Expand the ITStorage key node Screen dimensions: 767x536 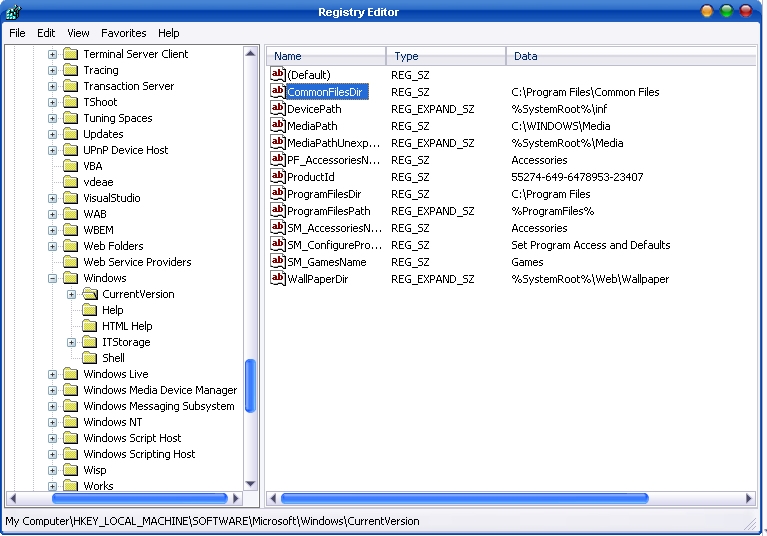click(71, 342)
